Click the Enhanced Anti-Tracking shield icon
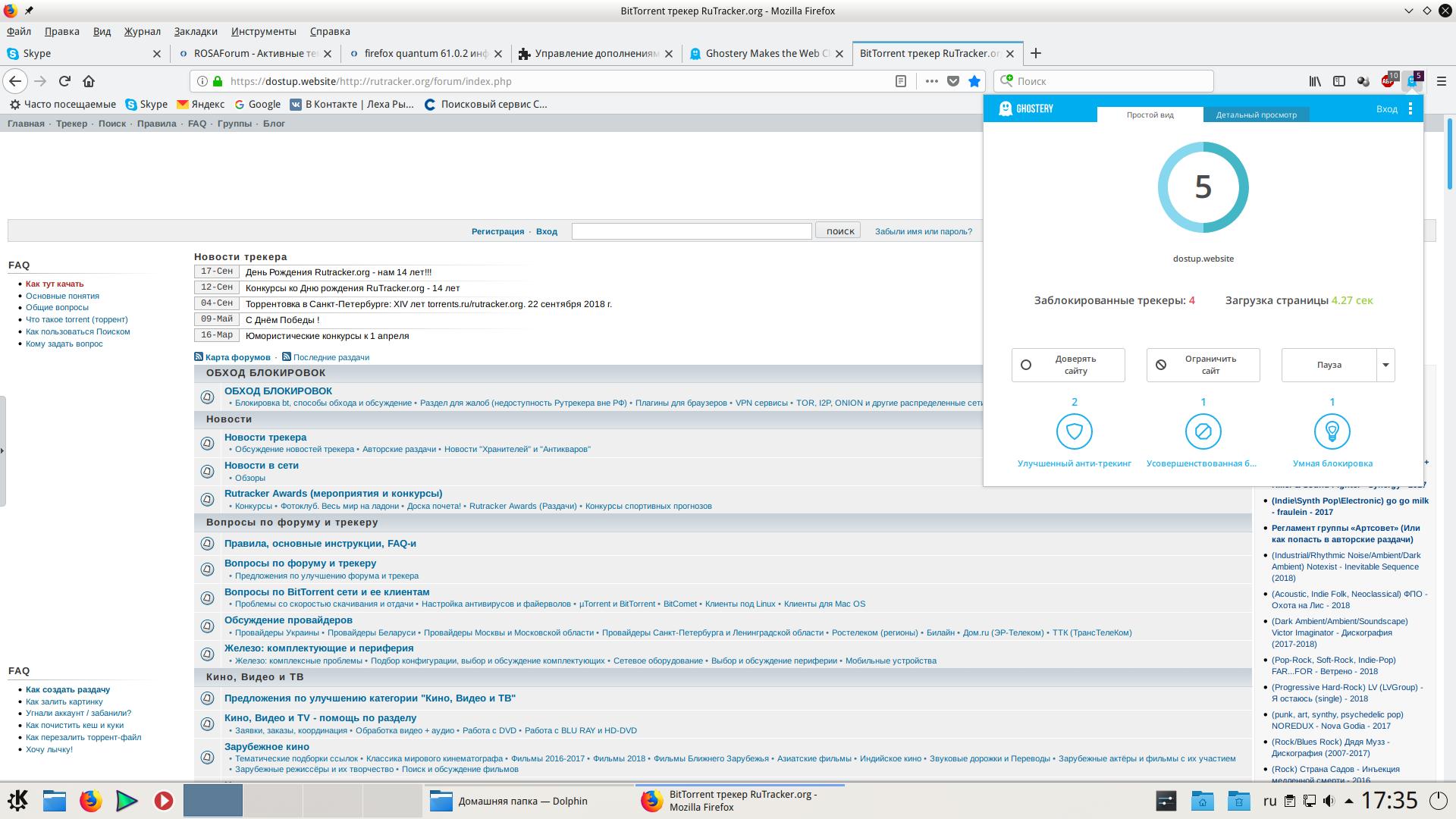This screenshot has width=1456, height=819. (x=1074, y=431)
